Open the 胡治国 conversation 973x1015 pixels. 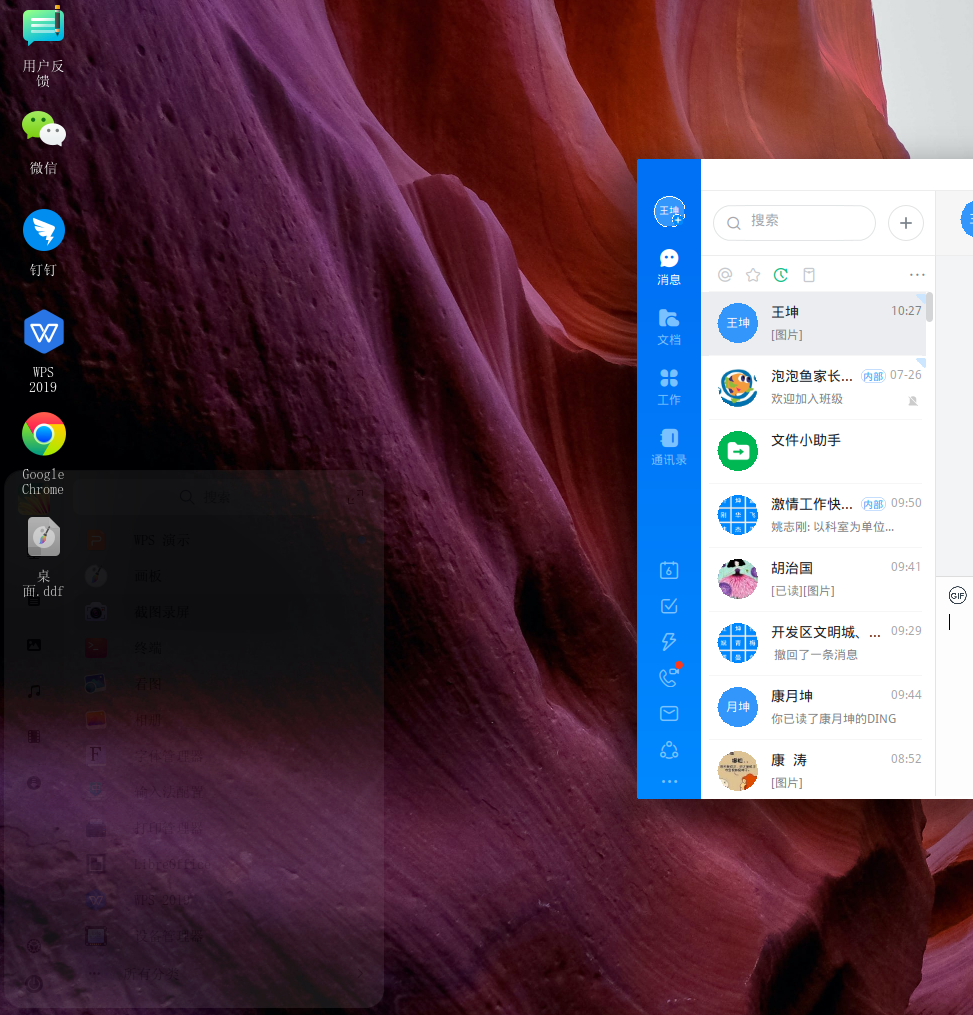click(814, 579)
